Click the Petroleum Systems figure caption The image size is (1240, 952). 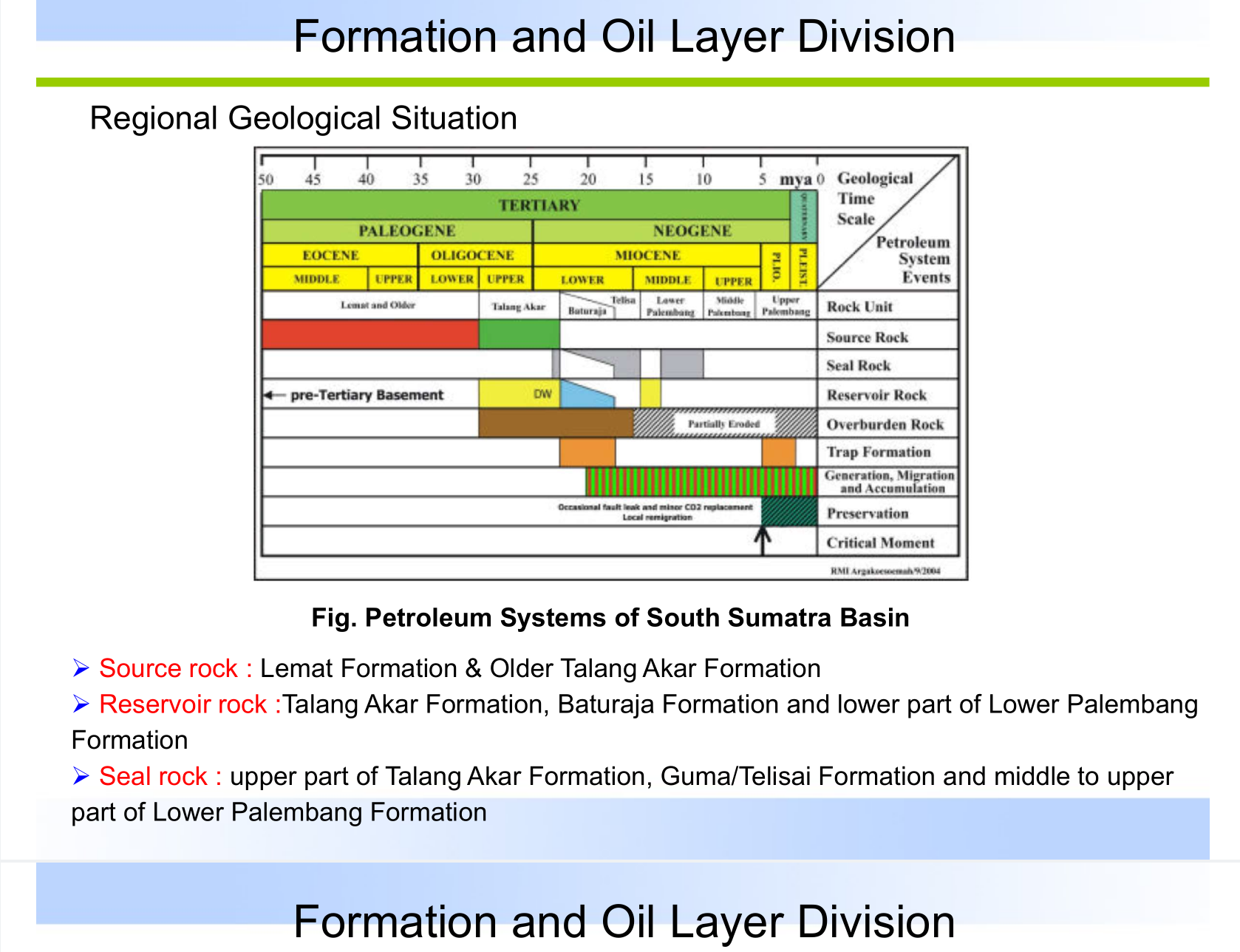pyautogui.click(x=610, y=617)
